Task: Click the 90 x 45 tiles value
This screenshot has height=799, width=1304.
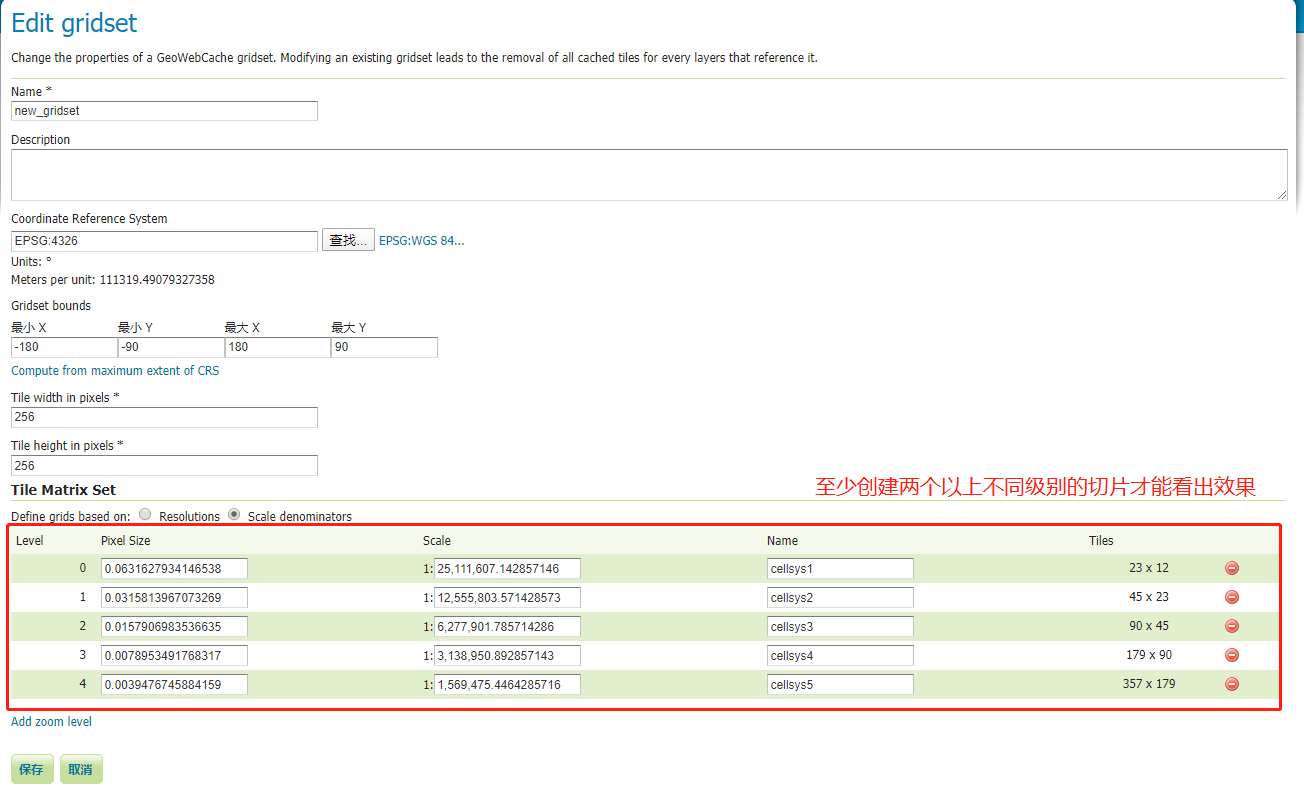Action: (1148, 626)
